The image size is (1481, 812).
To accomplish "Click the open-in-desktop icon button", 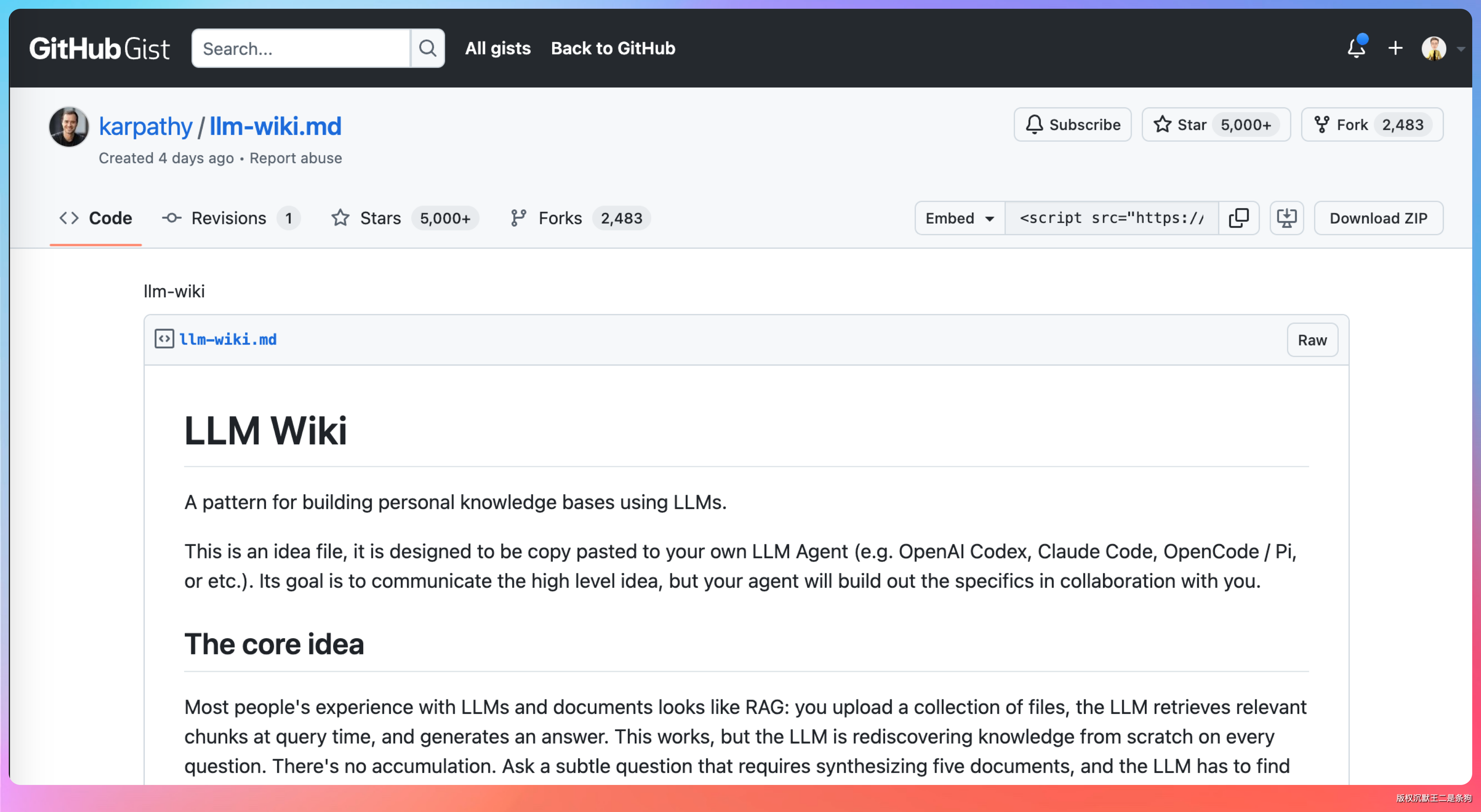I will click(x=1287, y=218).
